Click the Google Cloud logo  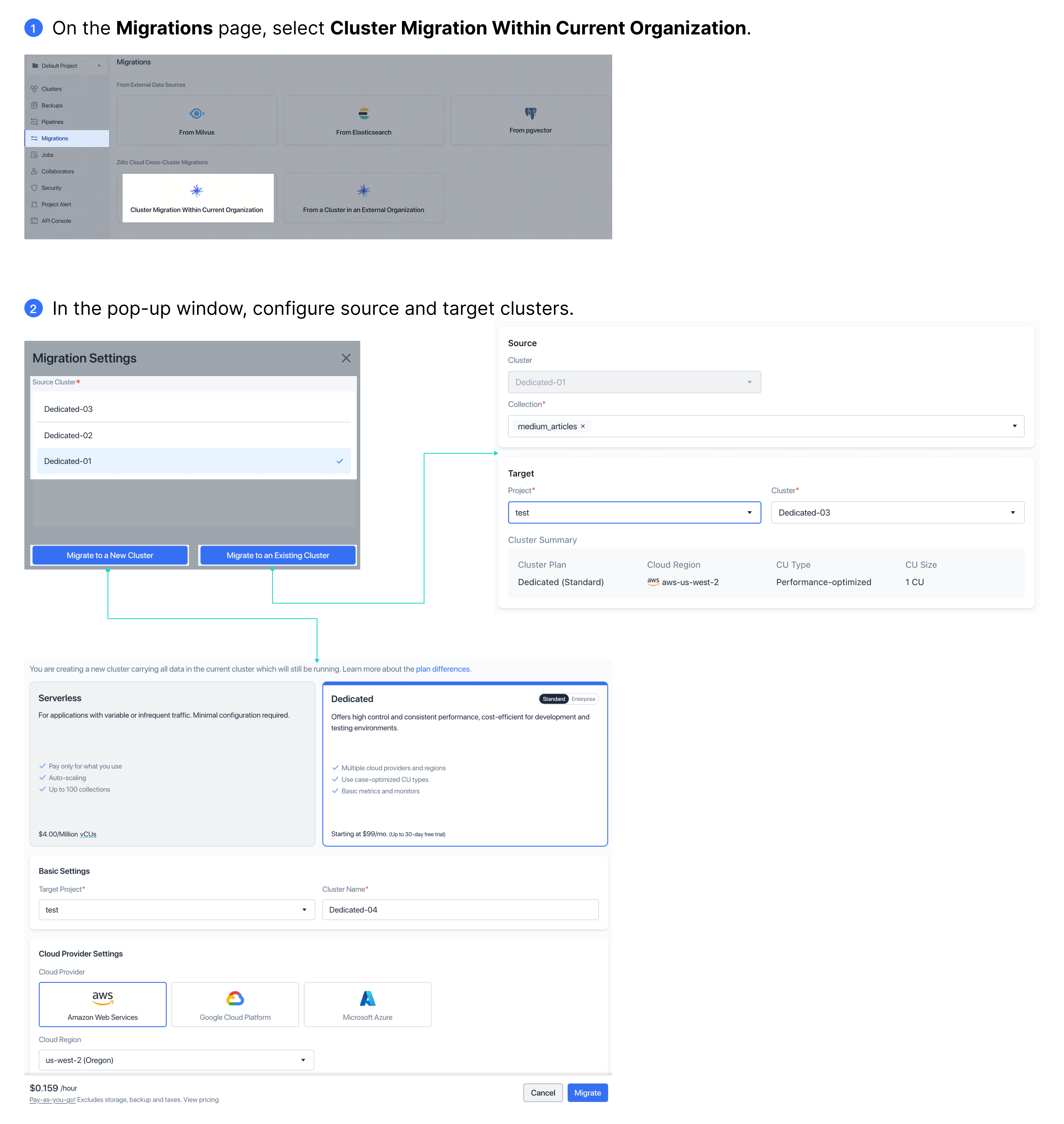click(235, 998)
